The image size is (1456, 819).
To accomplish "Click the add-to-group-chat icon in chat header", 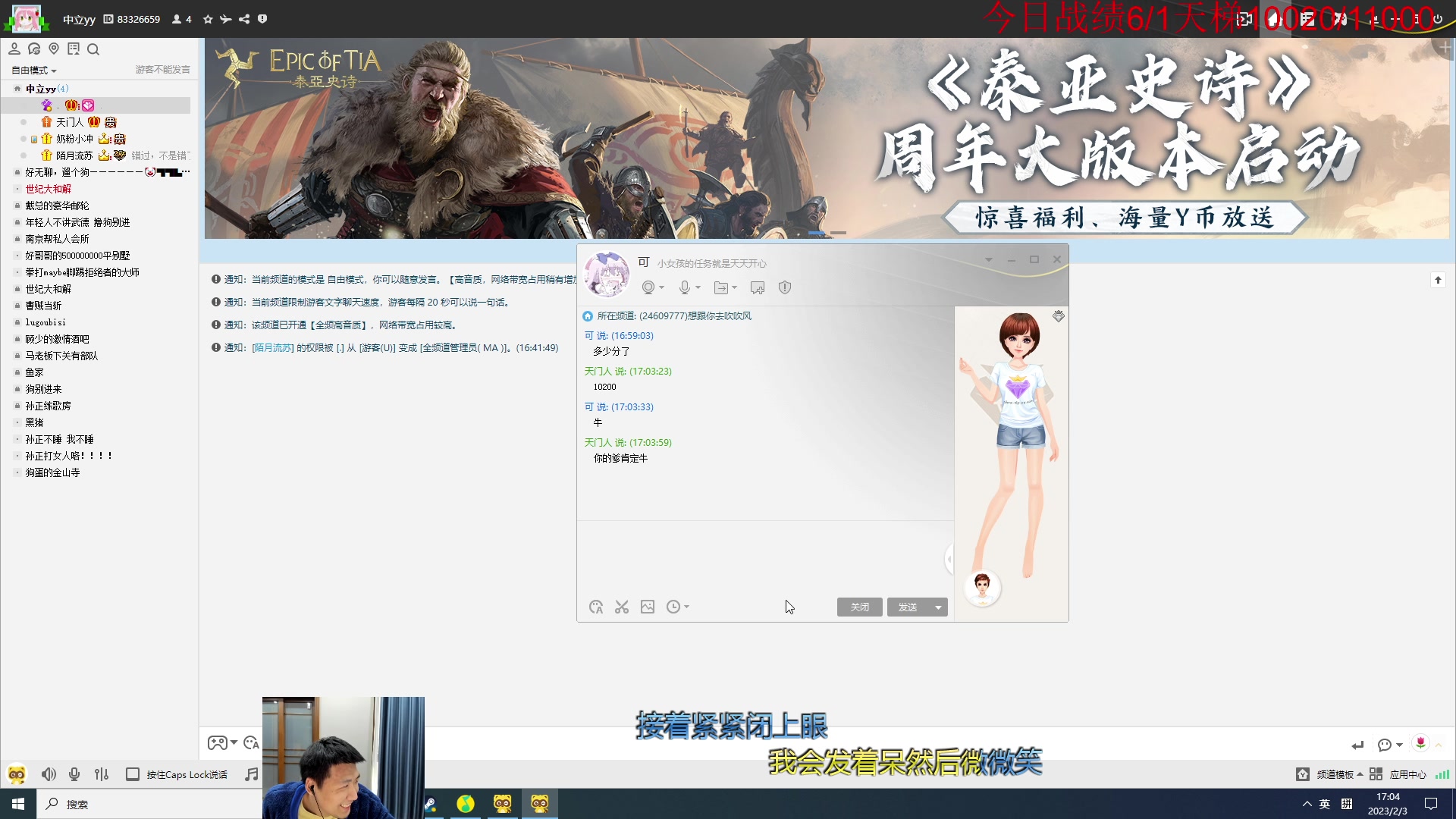I will pos(757,287).
